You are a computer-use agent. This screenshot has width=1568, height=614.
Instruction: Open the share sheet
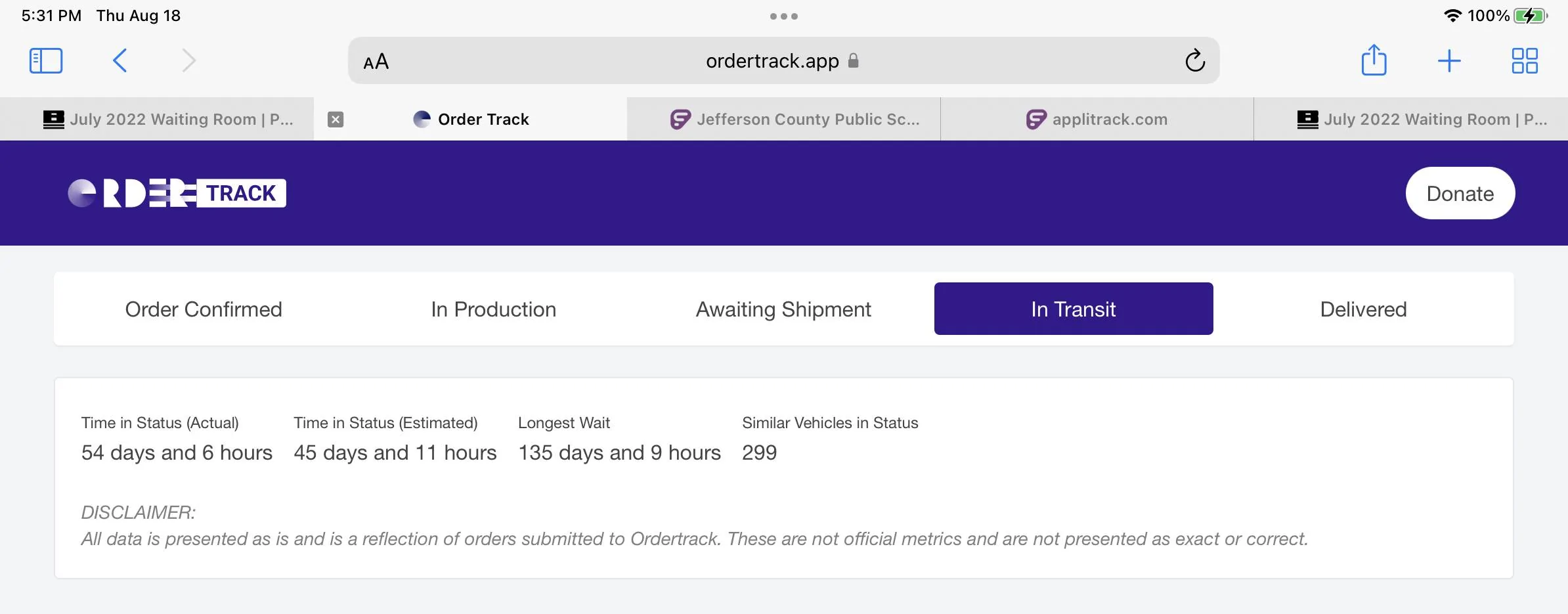pos(1374,60)
